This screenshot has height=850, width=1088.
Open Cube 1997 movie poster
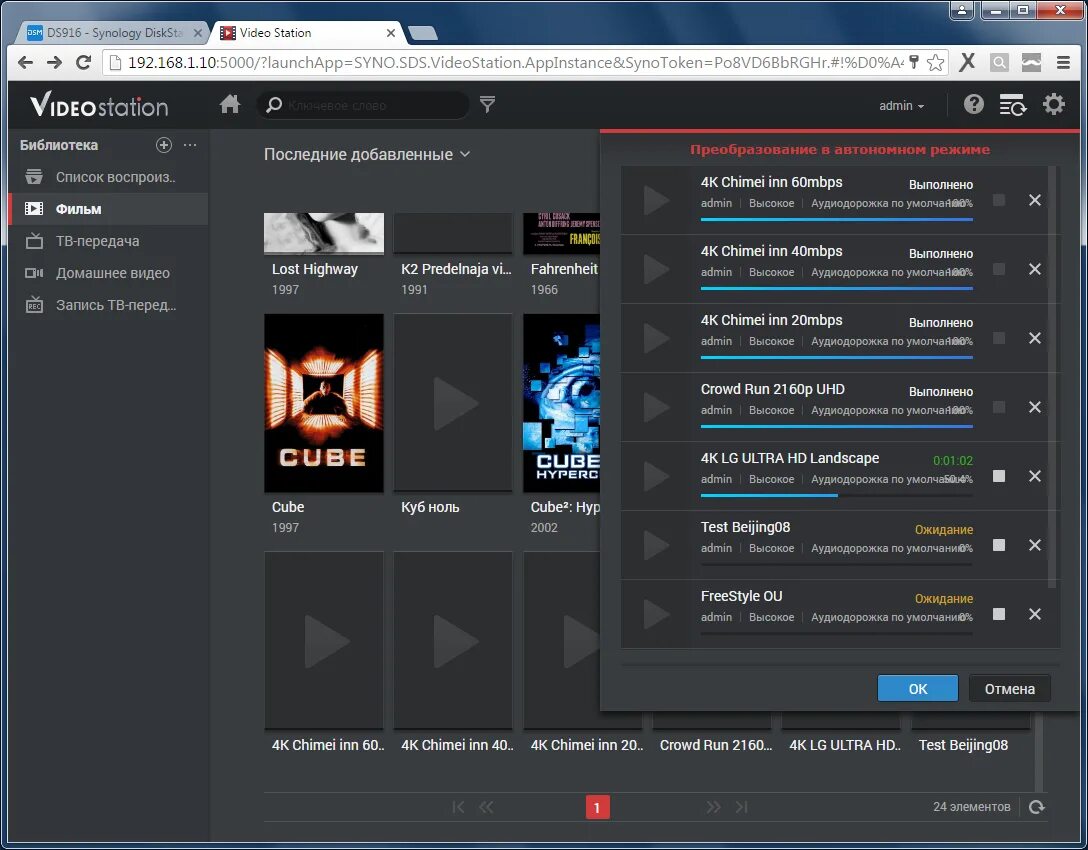tap(324, 402)
